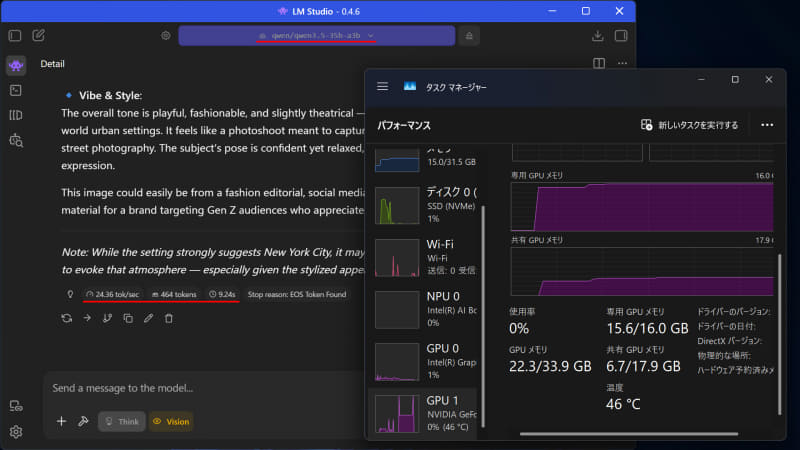Edit the assistant message with the pencil icon
Image resolution: width=800 pixels, height=450 pixels.
[x=148, y=318]
